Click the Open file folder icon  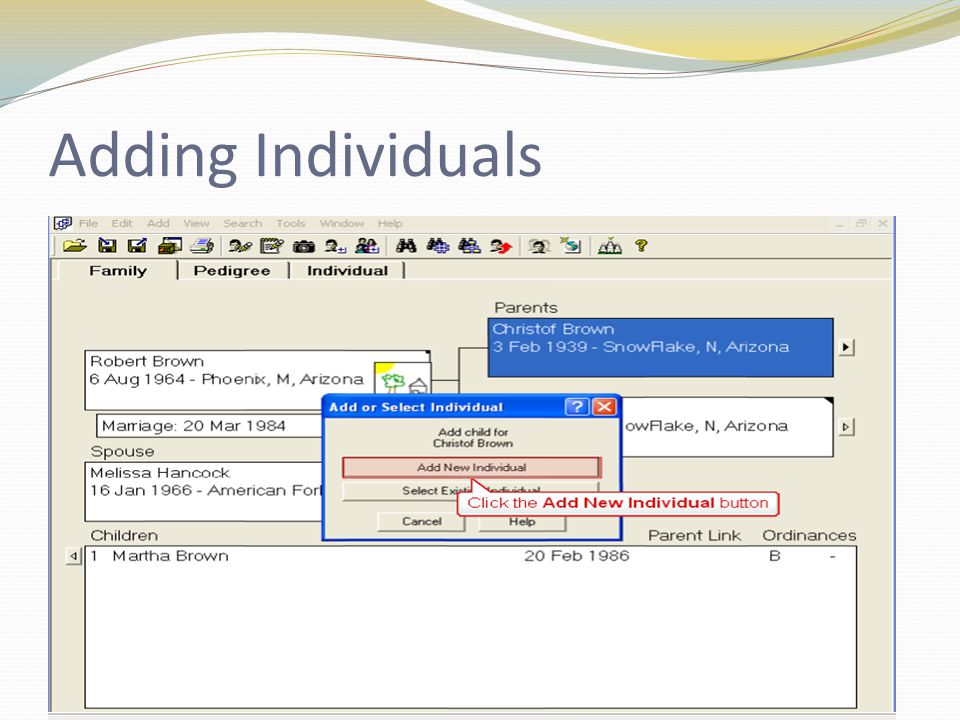coord(75,246)
